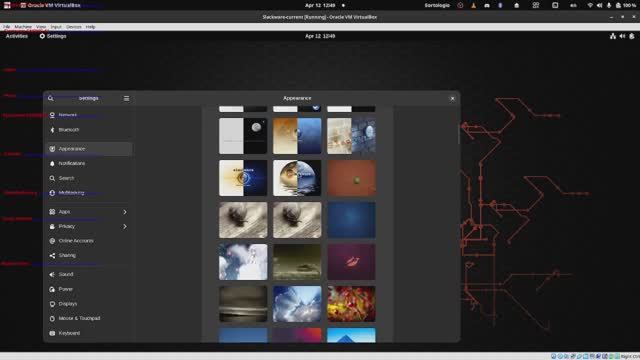
Task: Open the Bluetooth settings panel
Action: [x=89, y=130]
